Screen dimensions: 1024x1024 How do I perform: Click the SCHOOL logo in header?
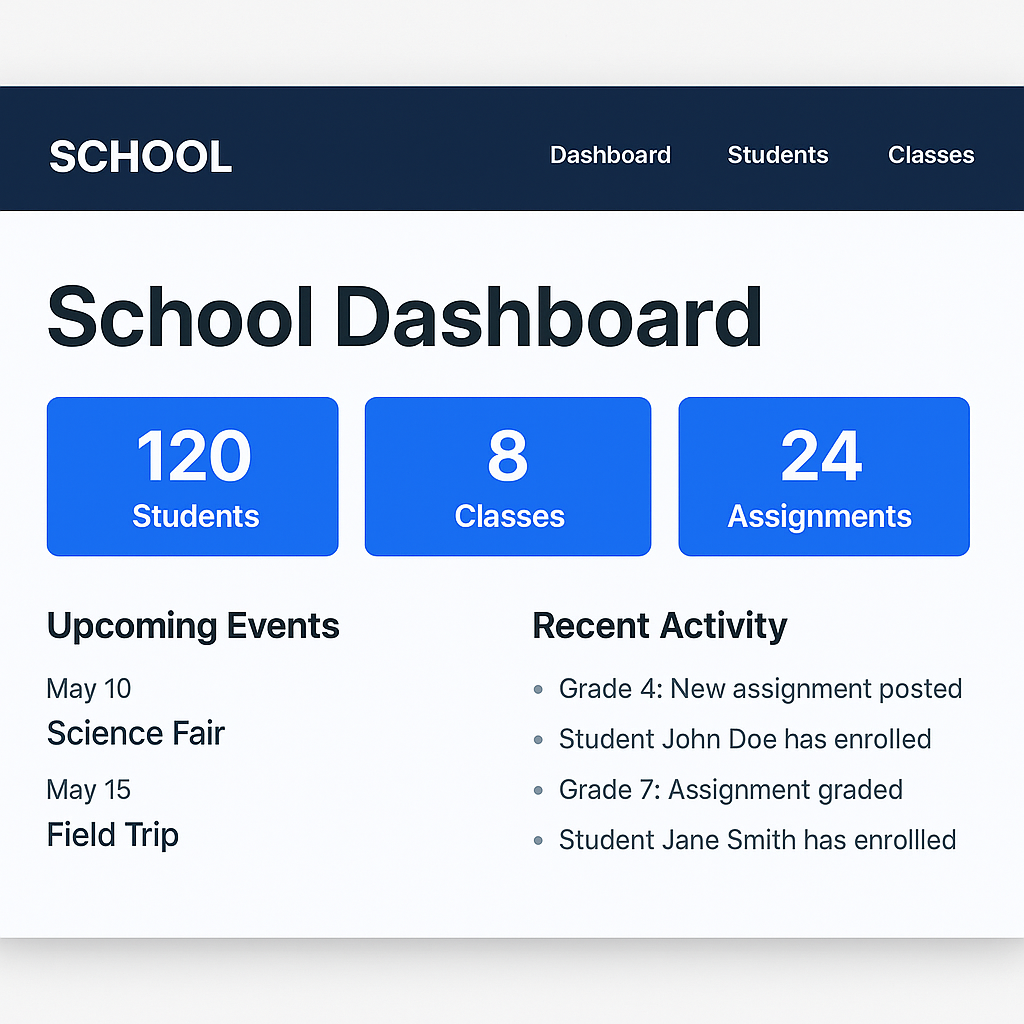[140, 157]
